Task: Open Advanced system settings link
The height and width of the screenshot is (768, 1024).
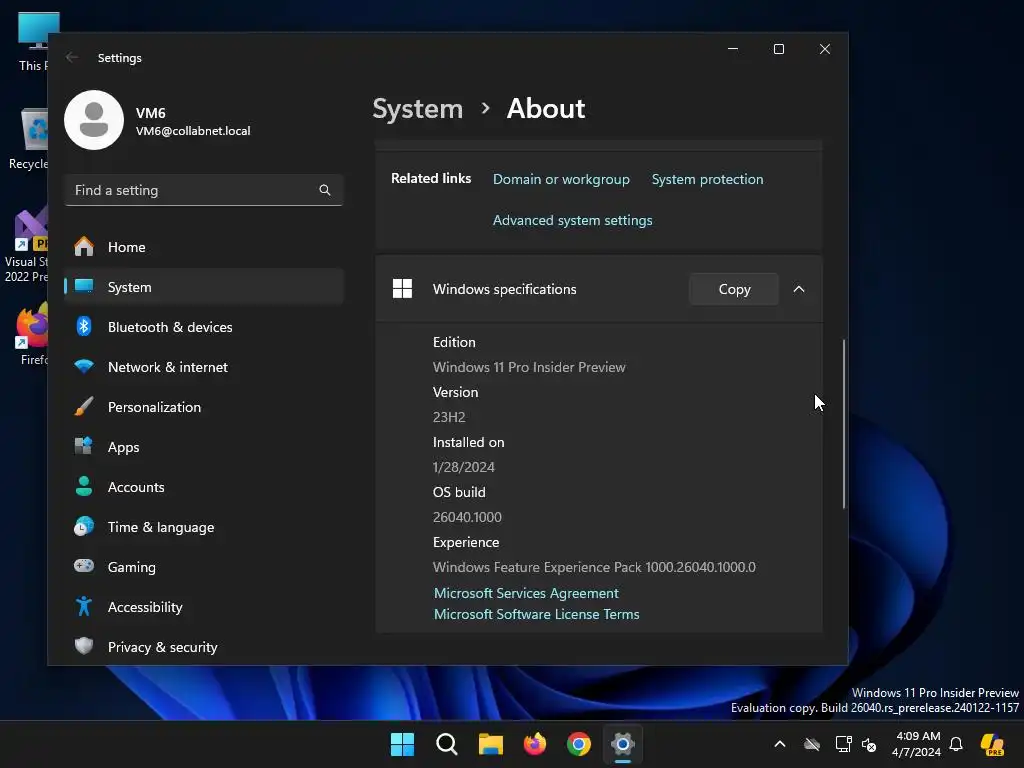Action: click(x=572, y=220)
